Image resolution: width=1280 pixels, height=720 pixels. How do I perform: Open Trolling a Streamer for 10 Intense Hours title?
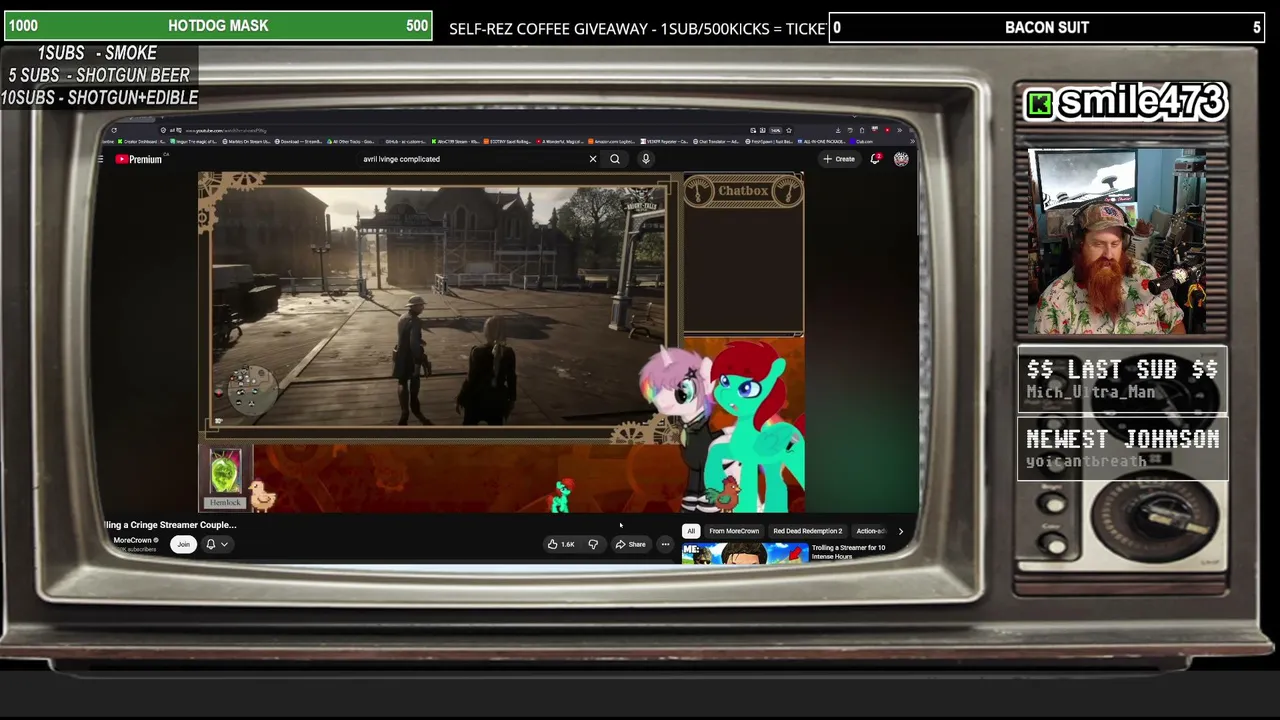(848, 552)
